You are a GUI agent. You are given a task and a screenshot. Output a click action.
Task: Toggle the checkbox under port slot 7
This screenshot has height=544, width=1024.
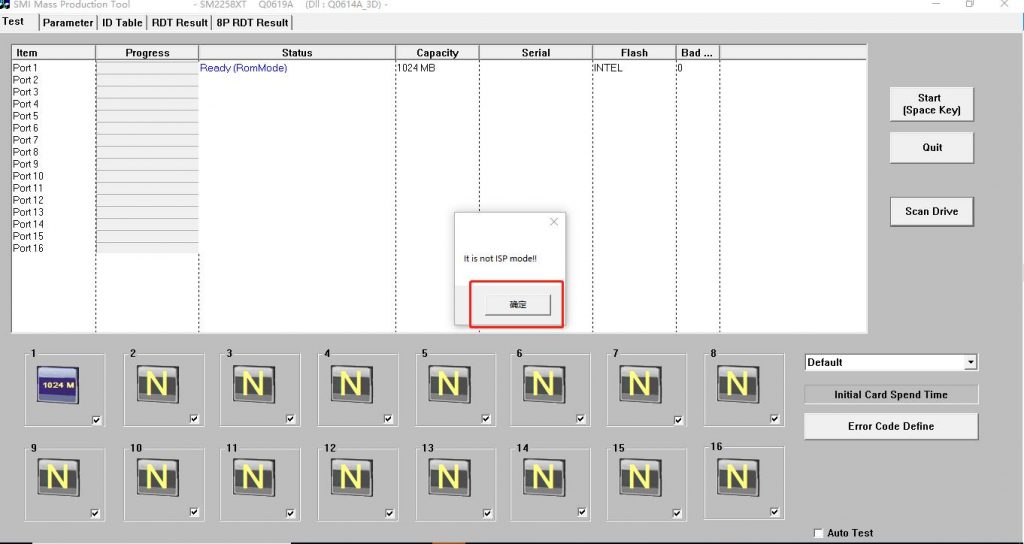pos(678,420)
